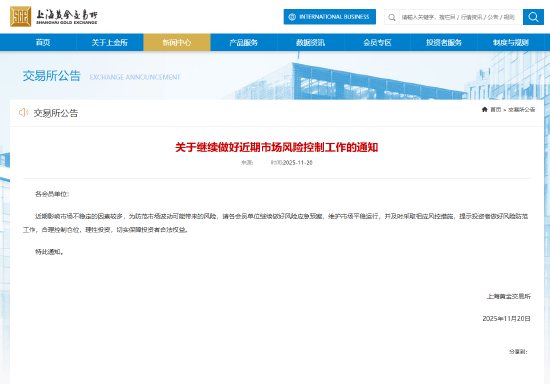Open the 首页 navigation tab
This screenshot has height=384, width=550.
(x=43, y=42)
